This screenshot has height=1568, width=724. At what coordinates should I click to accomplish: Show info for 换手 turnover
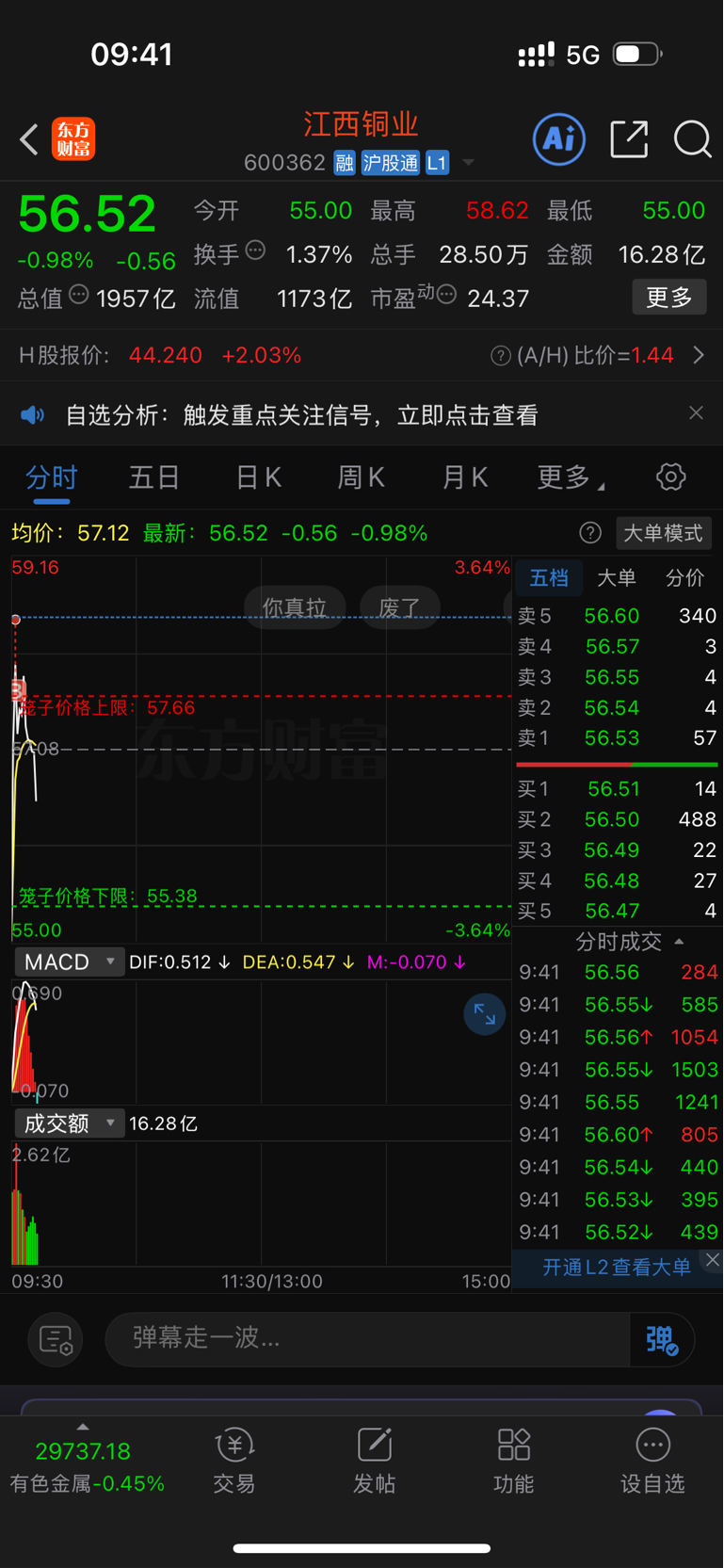tap(255, 251)
